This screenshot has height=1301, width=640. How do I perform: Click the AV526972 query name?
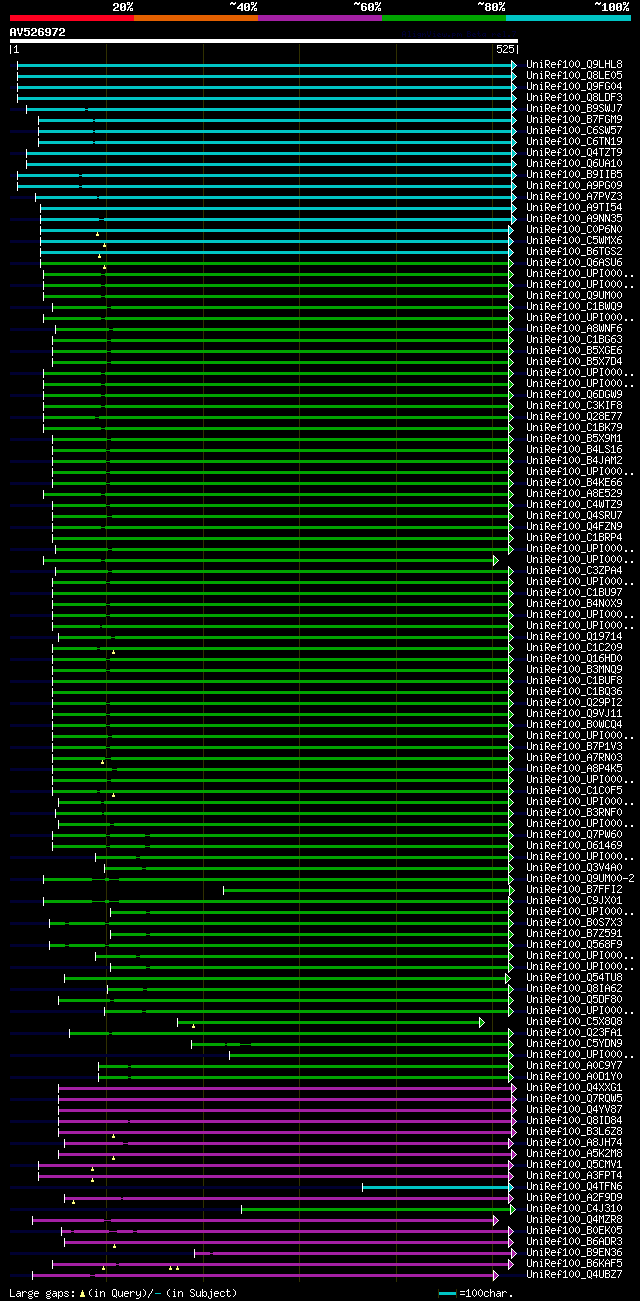pyautogui.click(x=38, y=32)
